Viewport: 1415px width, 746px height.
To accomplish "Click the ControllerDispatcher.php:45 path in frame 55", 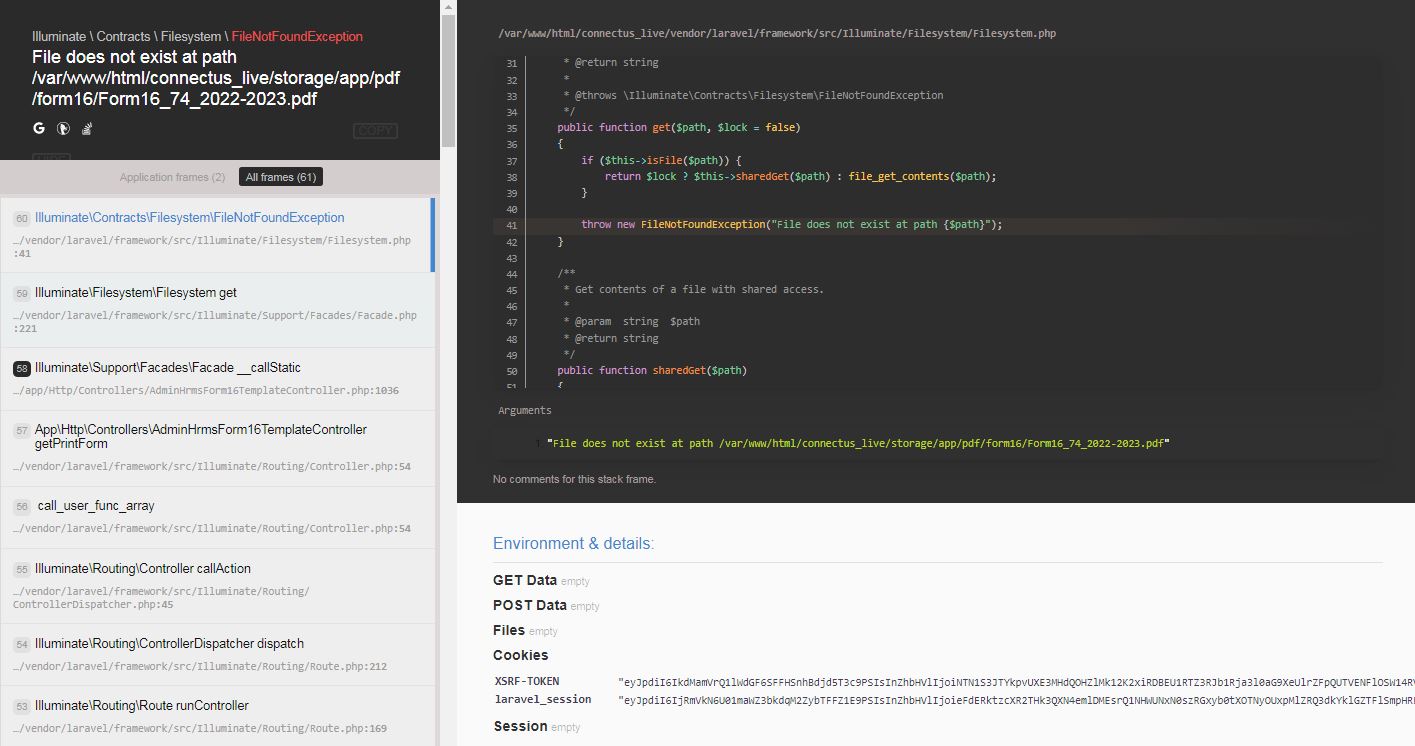I will click(x=161, y=598).
